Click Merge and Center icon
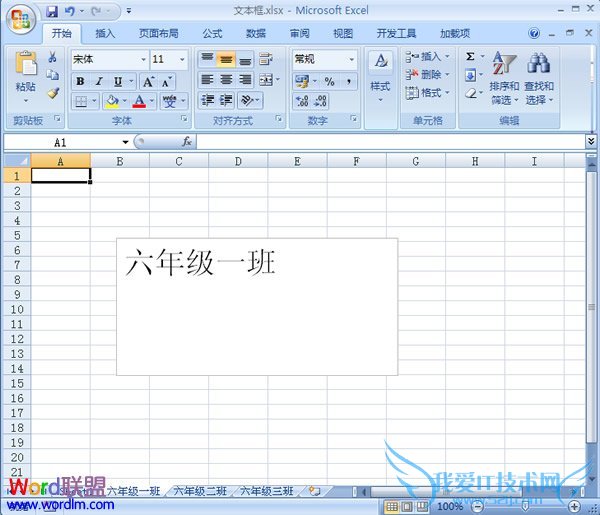Viewport: 600px width, 515px height. [266, 80]
